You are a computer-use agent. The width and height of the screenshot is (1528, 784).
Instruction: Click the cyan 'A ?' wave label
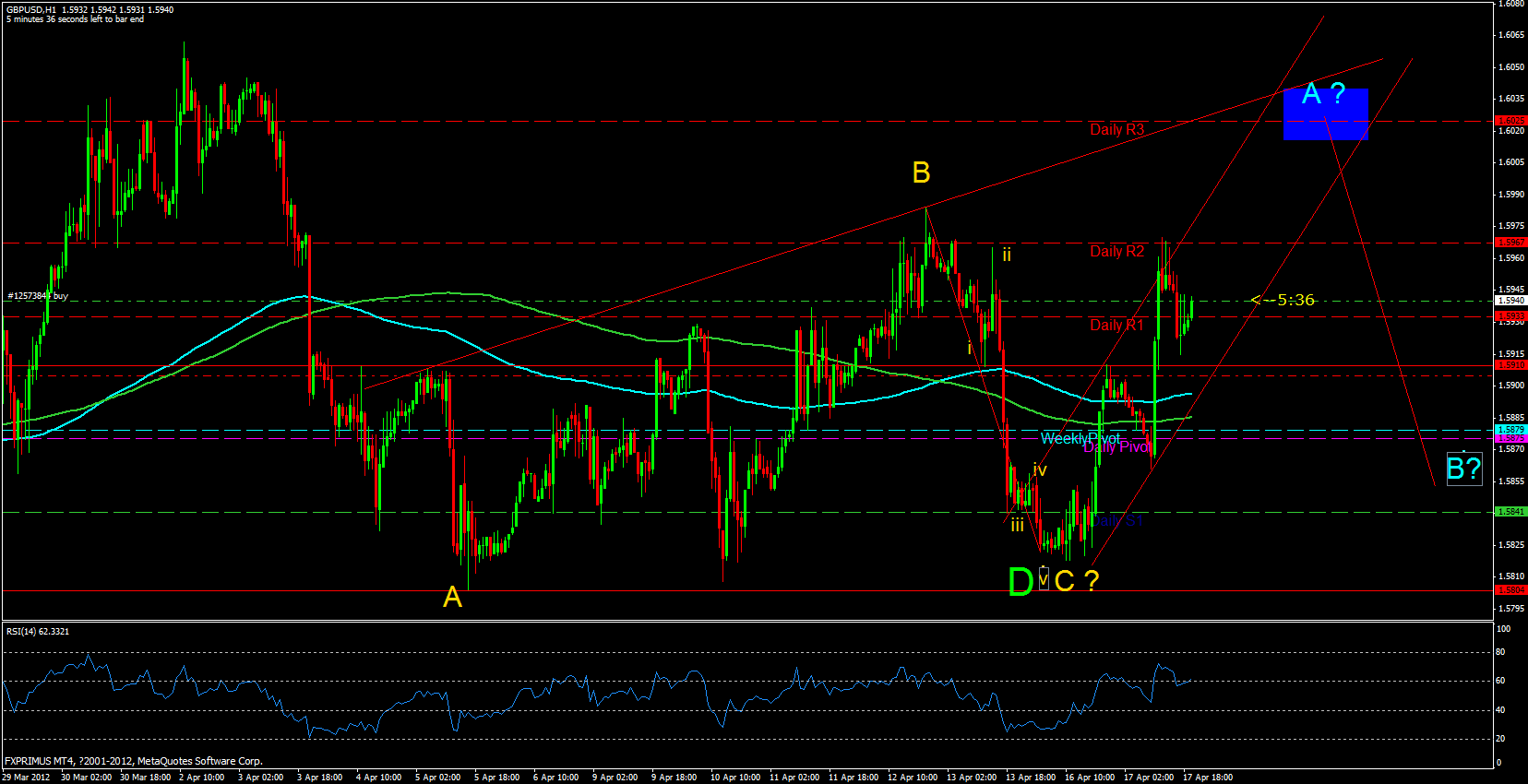pyautogui.click(x=1323, y=93)
